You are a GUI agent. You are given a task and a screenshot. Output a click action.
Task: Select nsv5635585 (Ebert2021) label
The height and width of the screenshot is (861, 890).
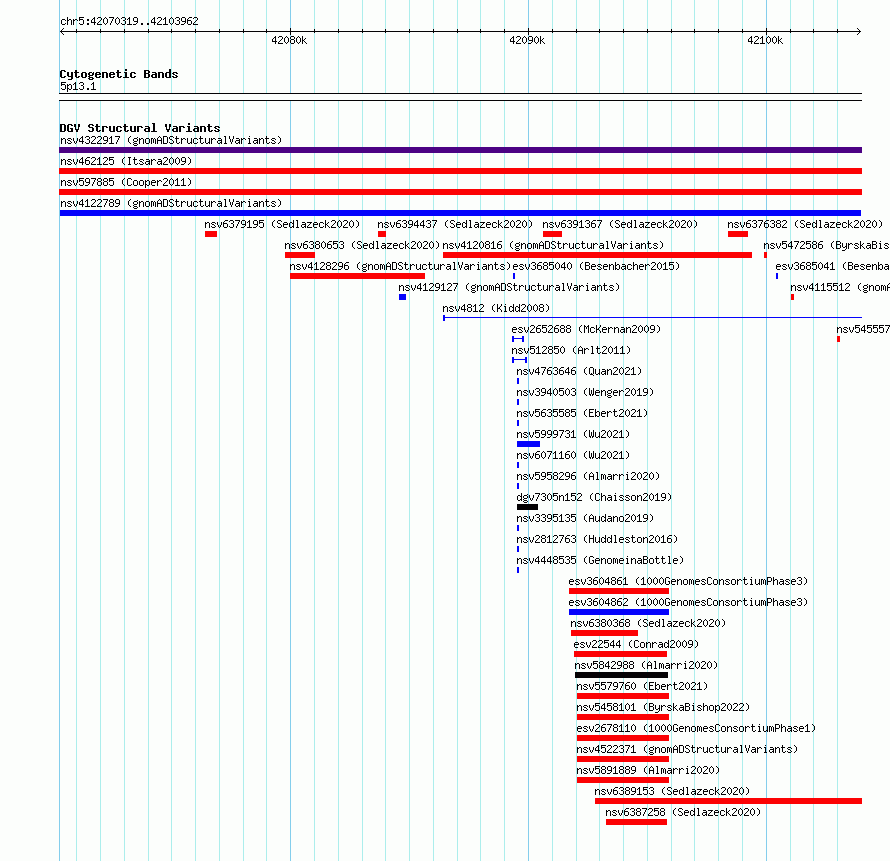coord(582,413)
